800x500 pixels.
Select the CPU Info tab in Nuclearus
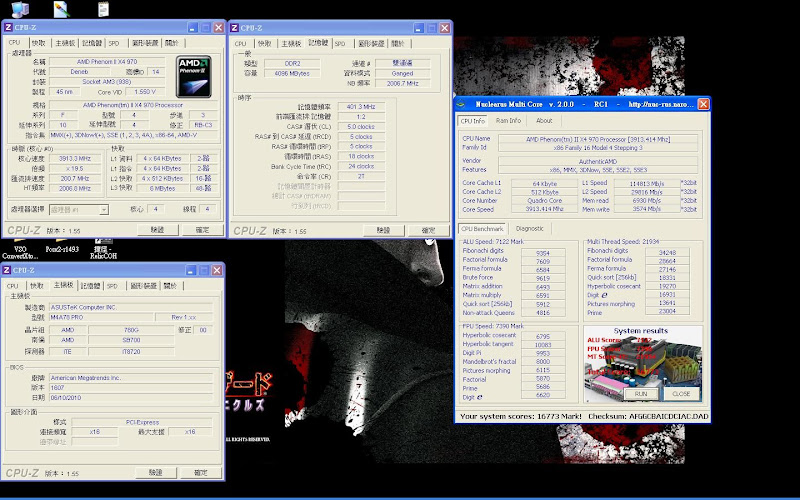[473, 121]
